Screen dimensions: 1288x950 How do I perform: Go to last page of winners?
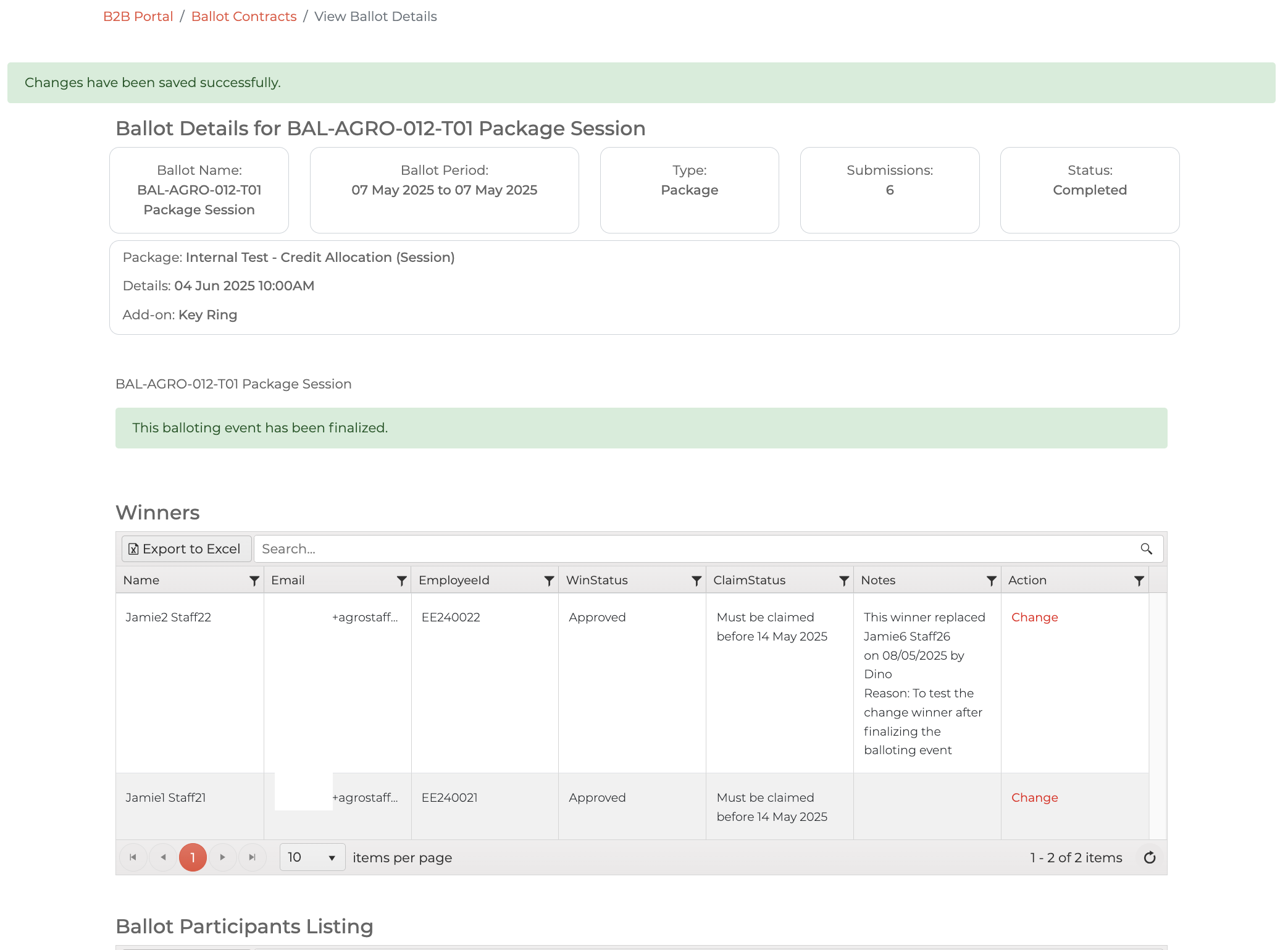252,857
